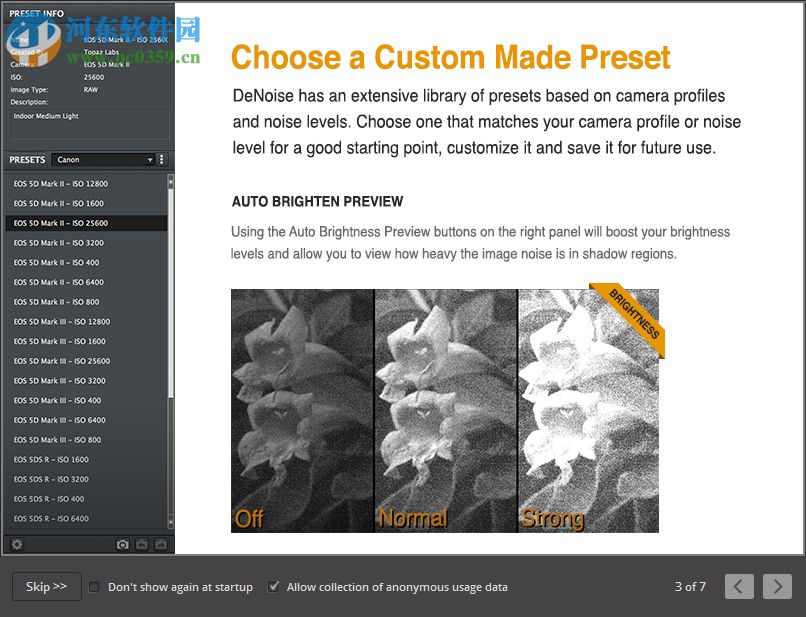Click the scroll-down arrow of preset list
This screenshot has width=806, height=617.
(x=171, y=523)
